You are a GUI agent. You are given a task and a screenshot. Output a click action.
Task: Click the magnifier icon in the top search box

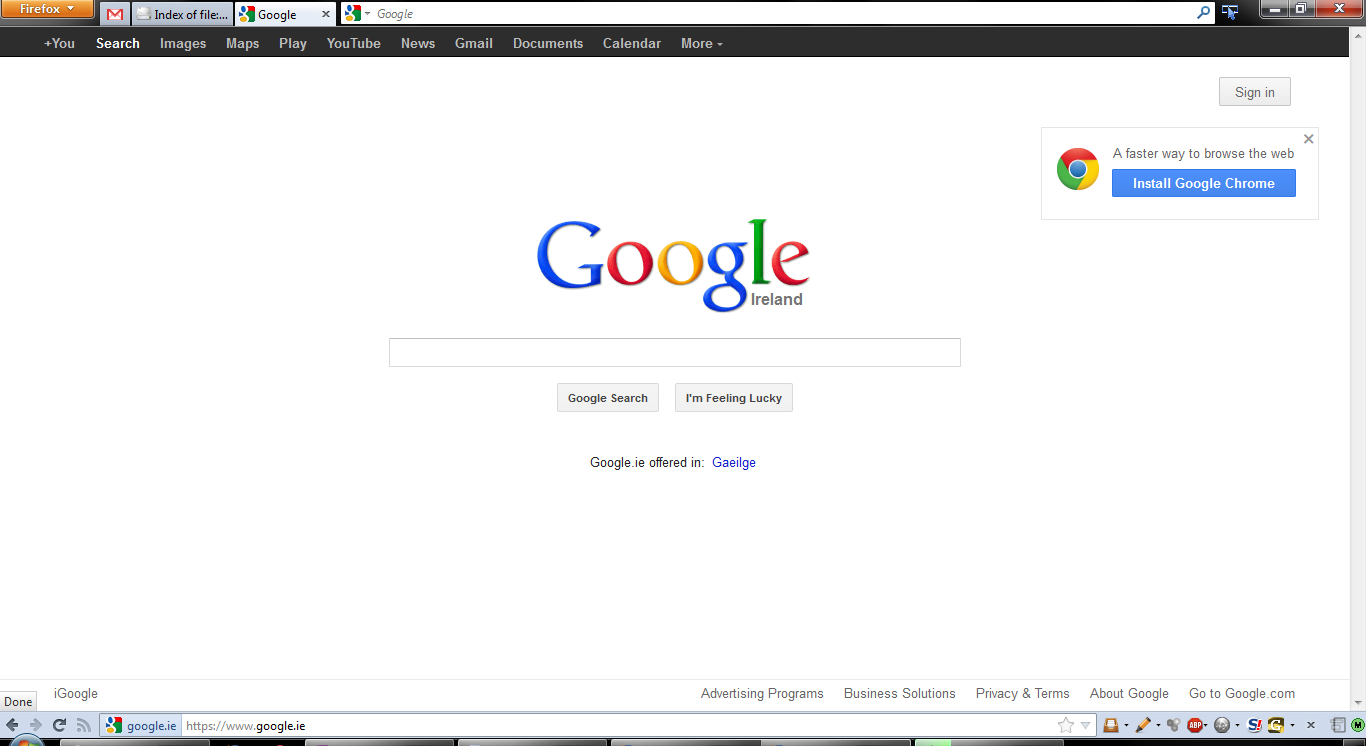(x=1203, y=13)
